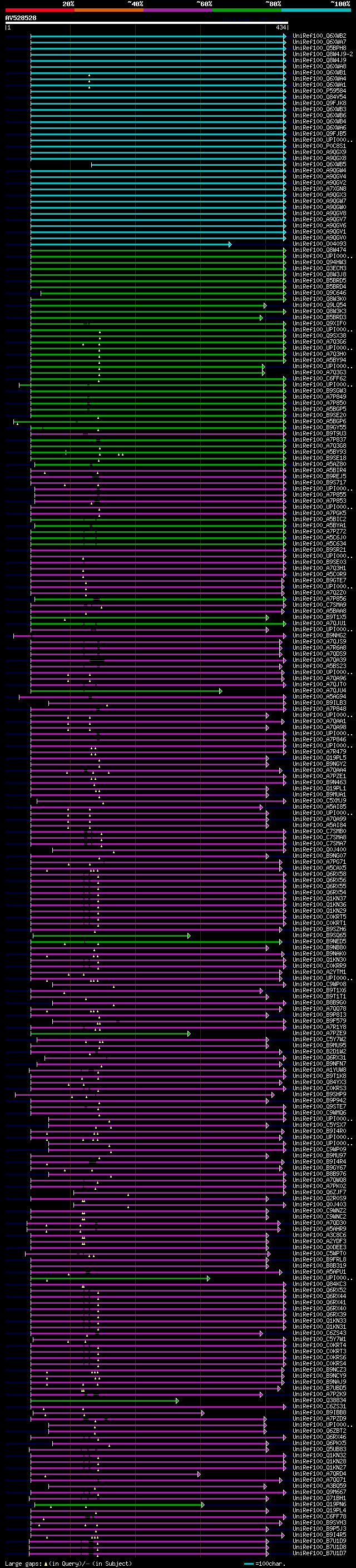Click the red 20% identity legend segment

tap(39, 10)
